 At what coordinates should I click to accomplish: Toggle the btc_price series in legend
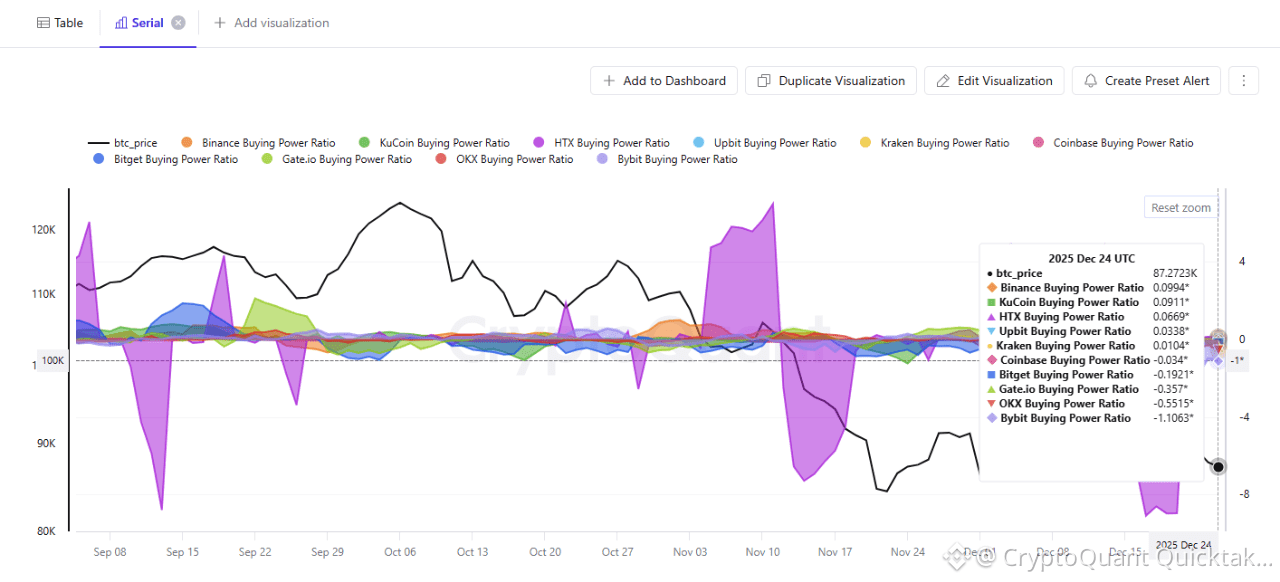[123, 143]
